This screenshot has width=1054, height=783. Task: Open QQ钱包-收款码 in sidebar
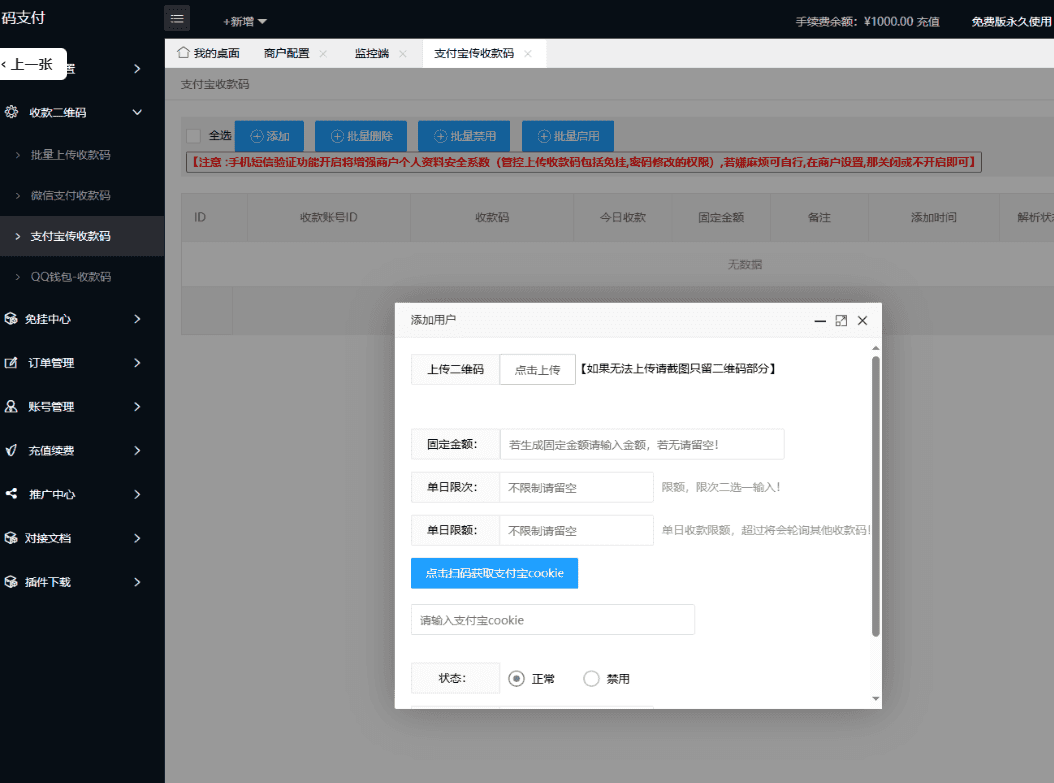71,277
